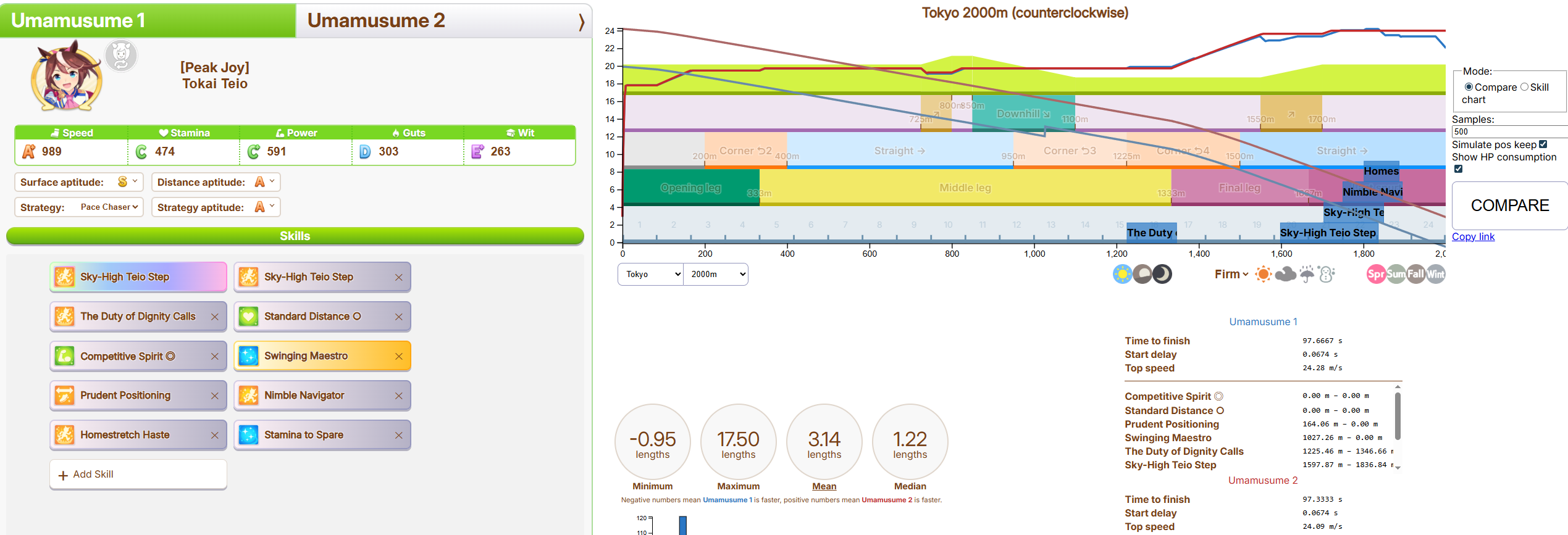Select the Summer season icon

click(x=1396, y=274)
